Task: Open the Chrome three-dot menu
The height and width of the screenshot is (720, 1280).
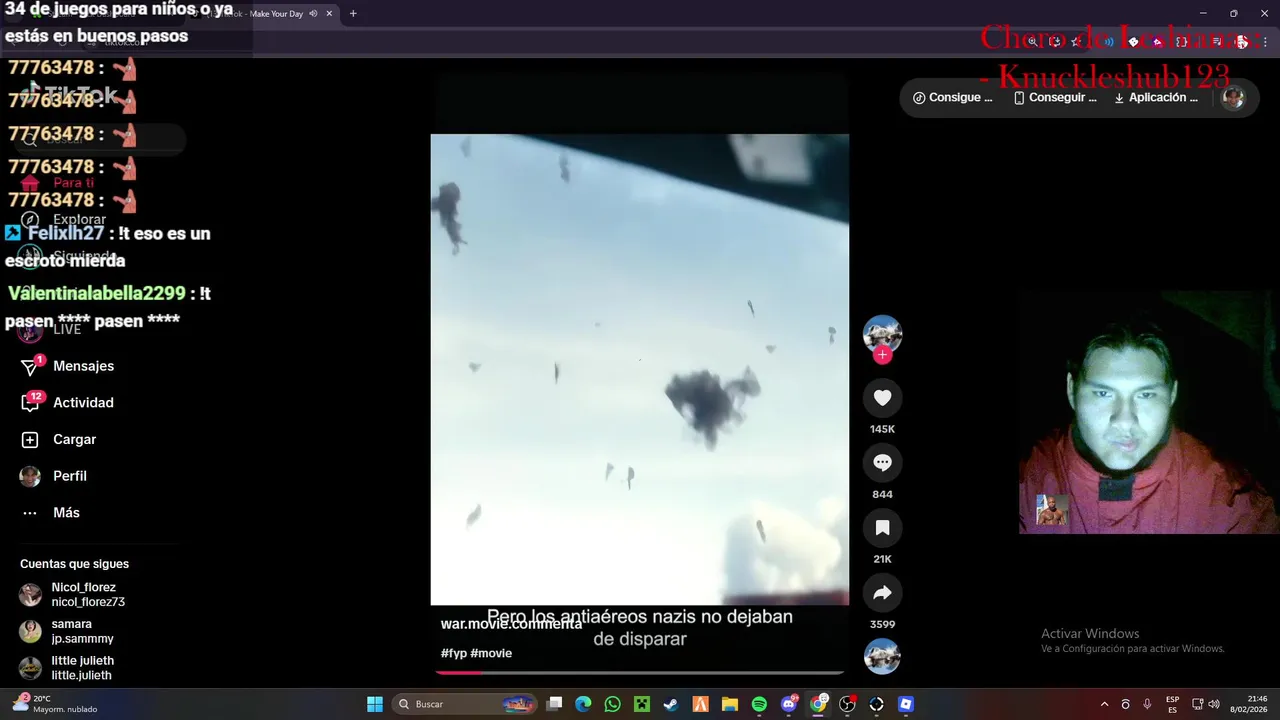Action: pyautogui.click(x=1265, y=42)
